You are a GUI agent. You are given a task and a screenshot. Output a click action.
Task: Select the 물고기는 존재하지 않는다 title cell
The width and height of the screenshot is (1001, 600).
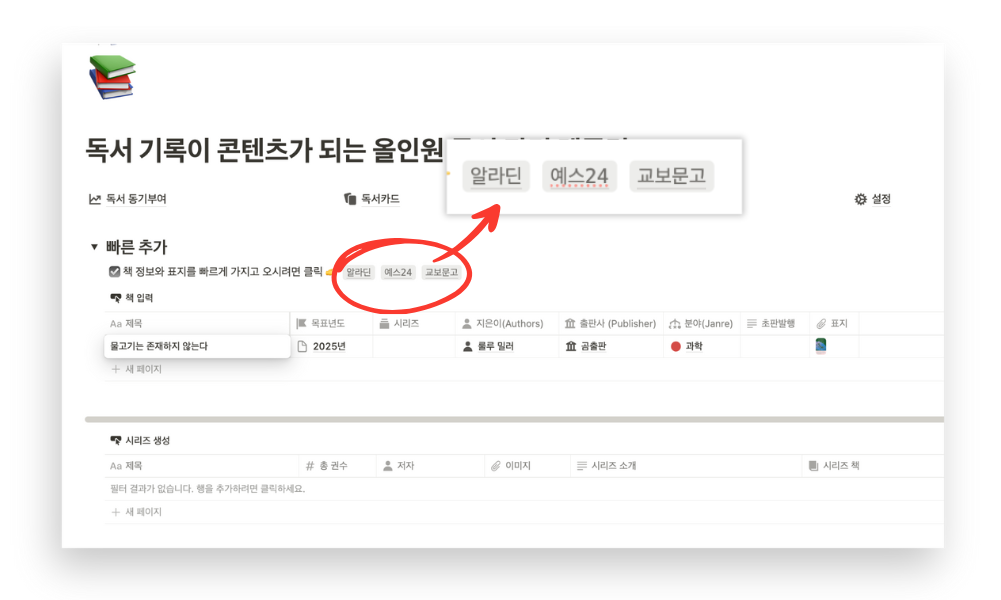point(197,346)
